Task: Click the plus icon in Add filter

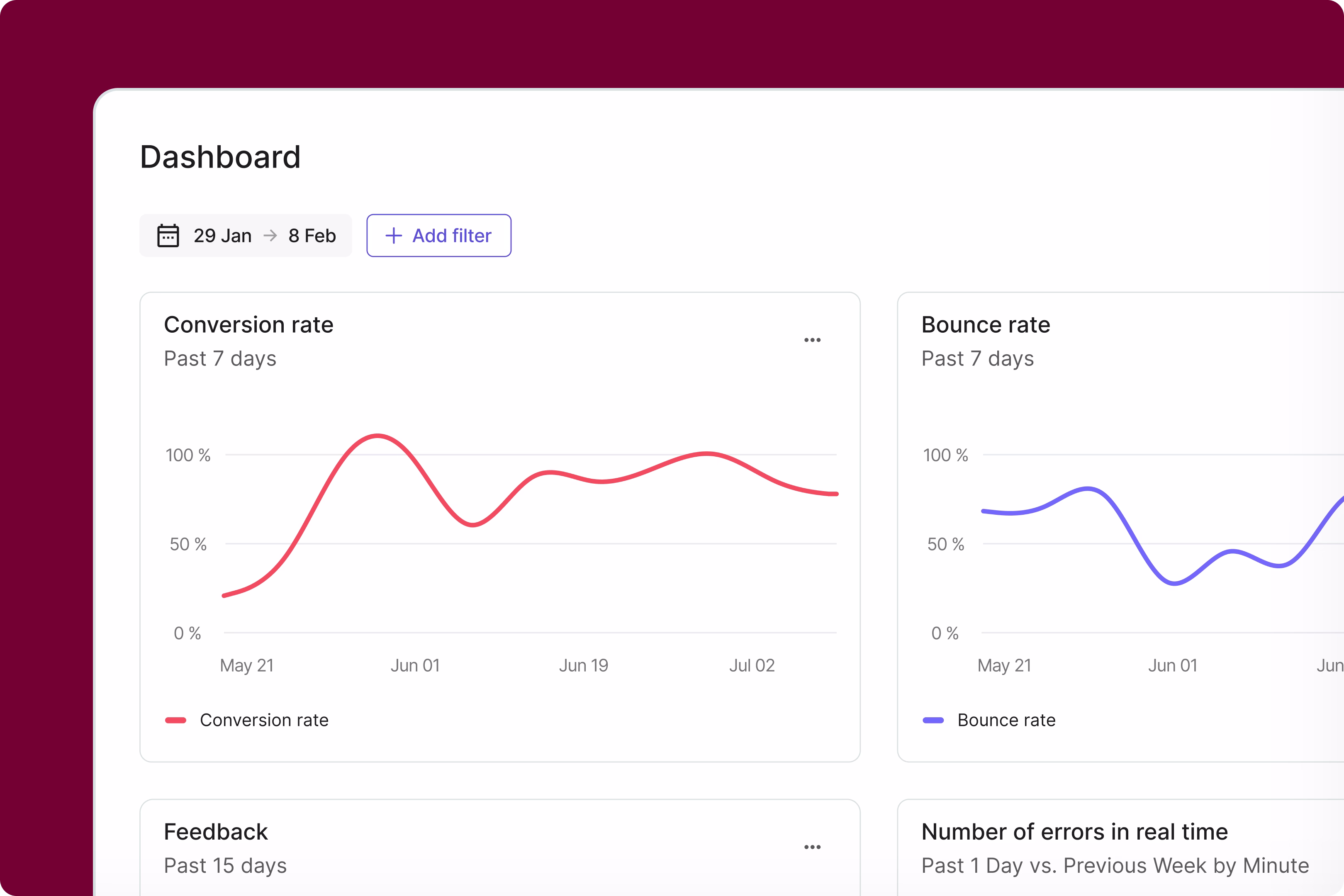Action: (x=394, y=236)
